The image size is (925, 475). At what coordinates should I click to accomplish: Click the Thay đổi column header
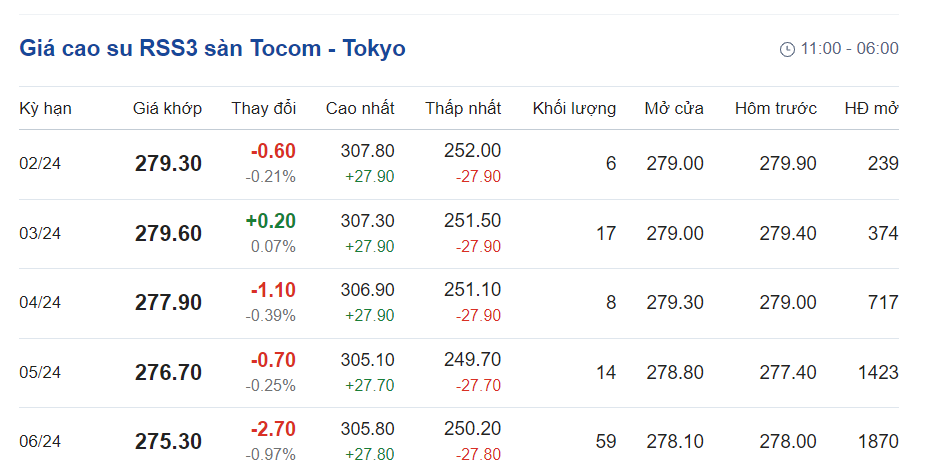pos(263,108)
